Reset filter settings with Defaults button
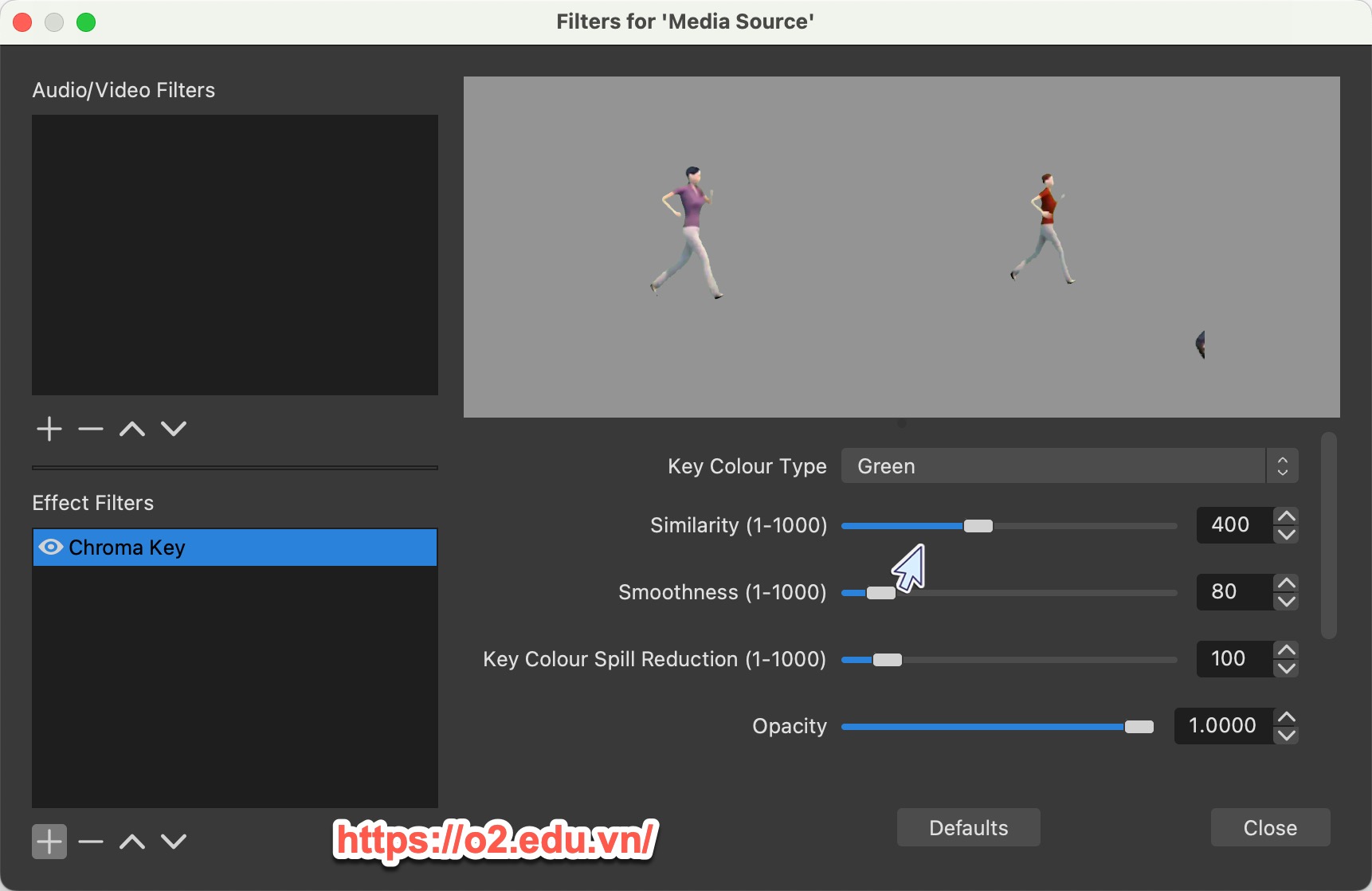Viewport: 1372px width, 891px height. [969, 827]
